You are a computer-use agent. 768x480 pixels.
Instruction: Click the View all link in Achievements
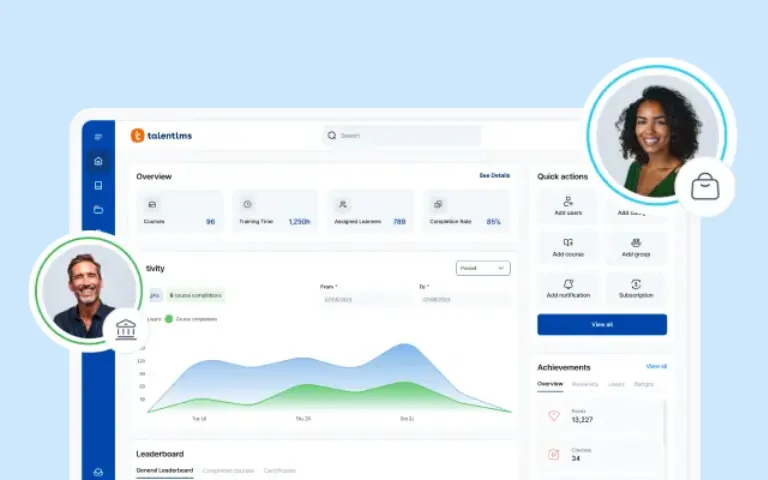coord(656,366)
